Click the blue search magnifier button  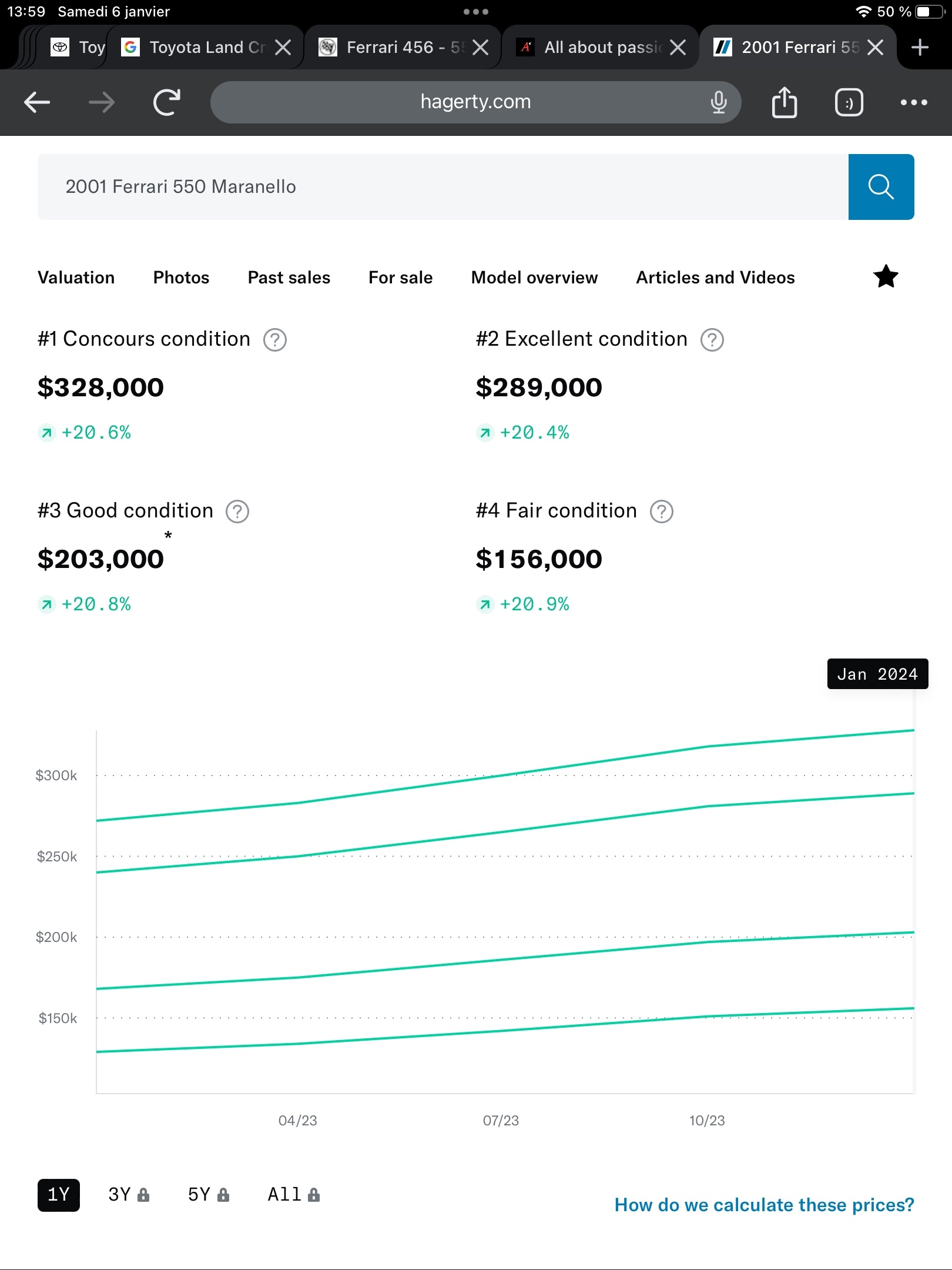[x=881, y=187]
